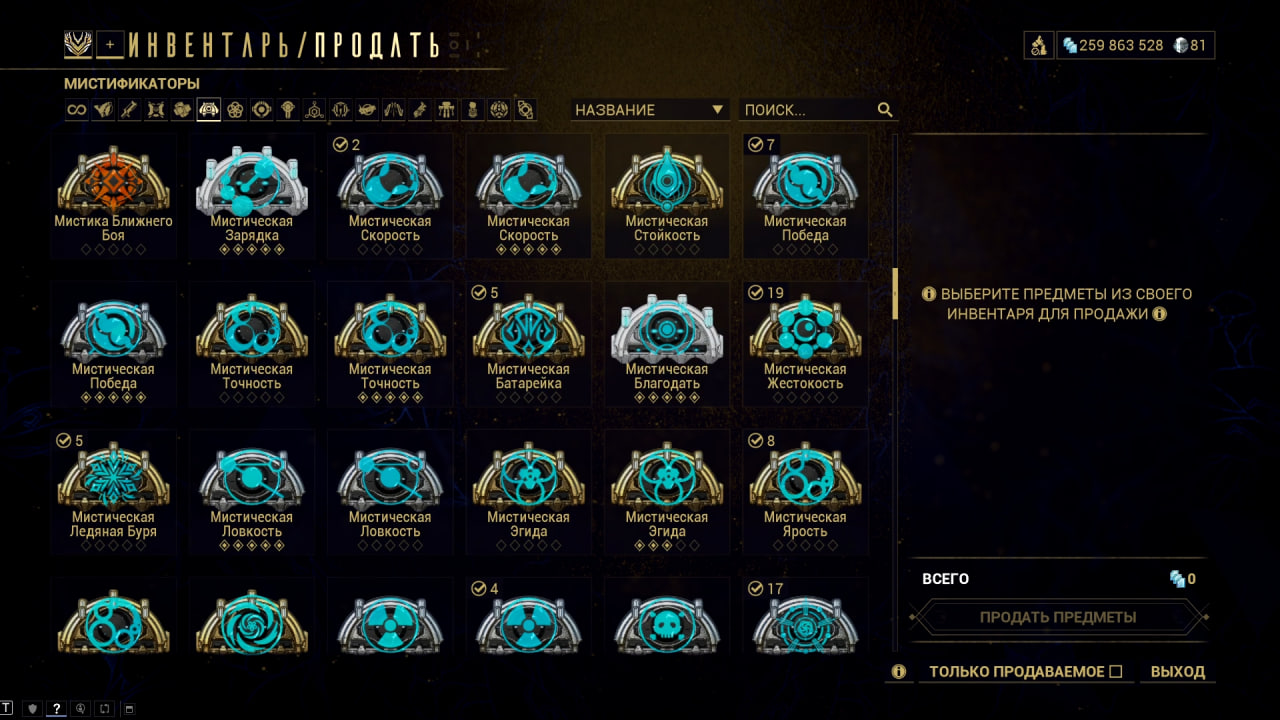The height and width of the screenshot is (720, 1280).
Task: Enable the Только продаваемое checkbox
Action: click(x=1116, y=672)
